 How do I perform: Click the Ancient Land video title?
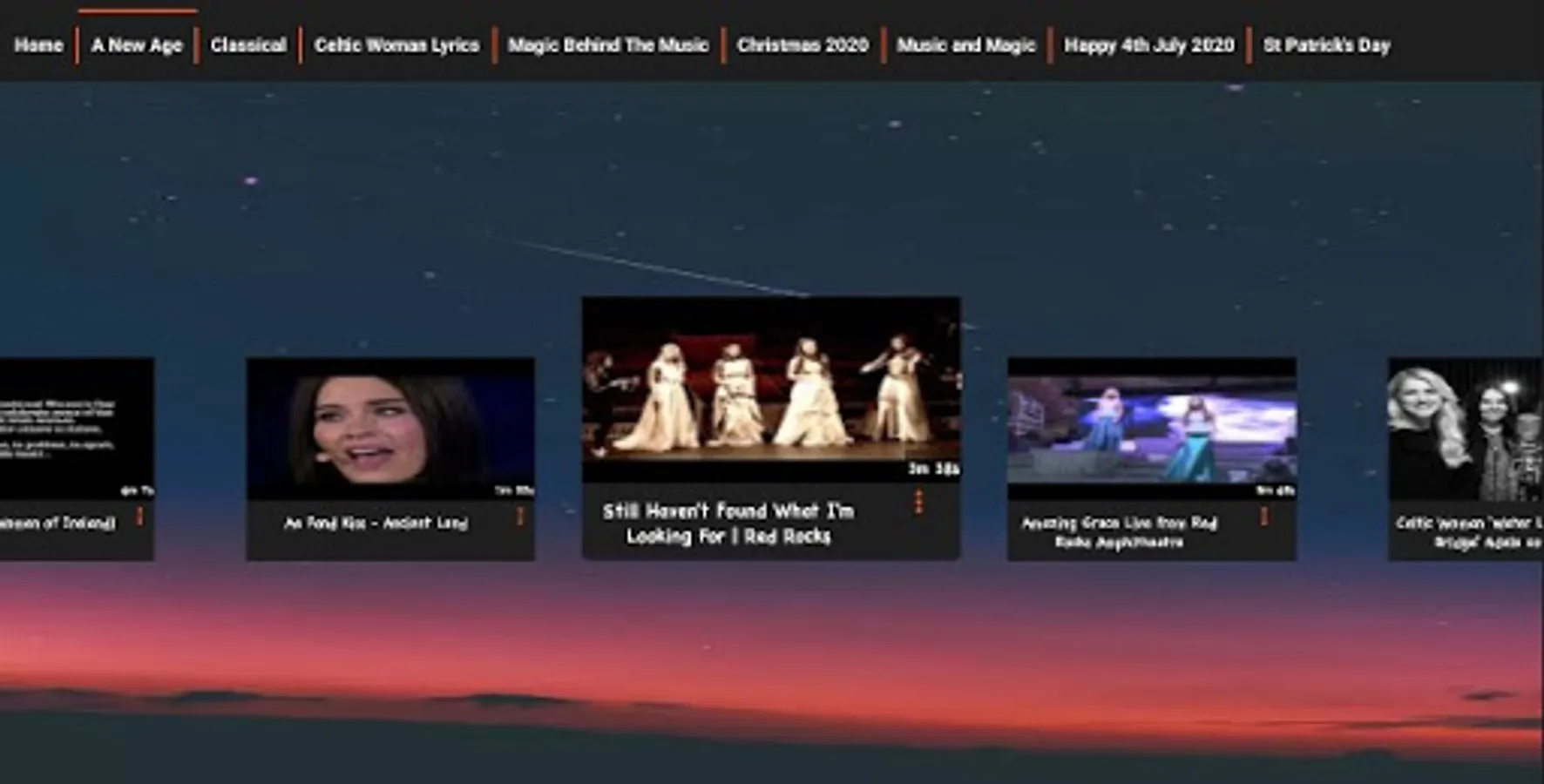[376, 523]
